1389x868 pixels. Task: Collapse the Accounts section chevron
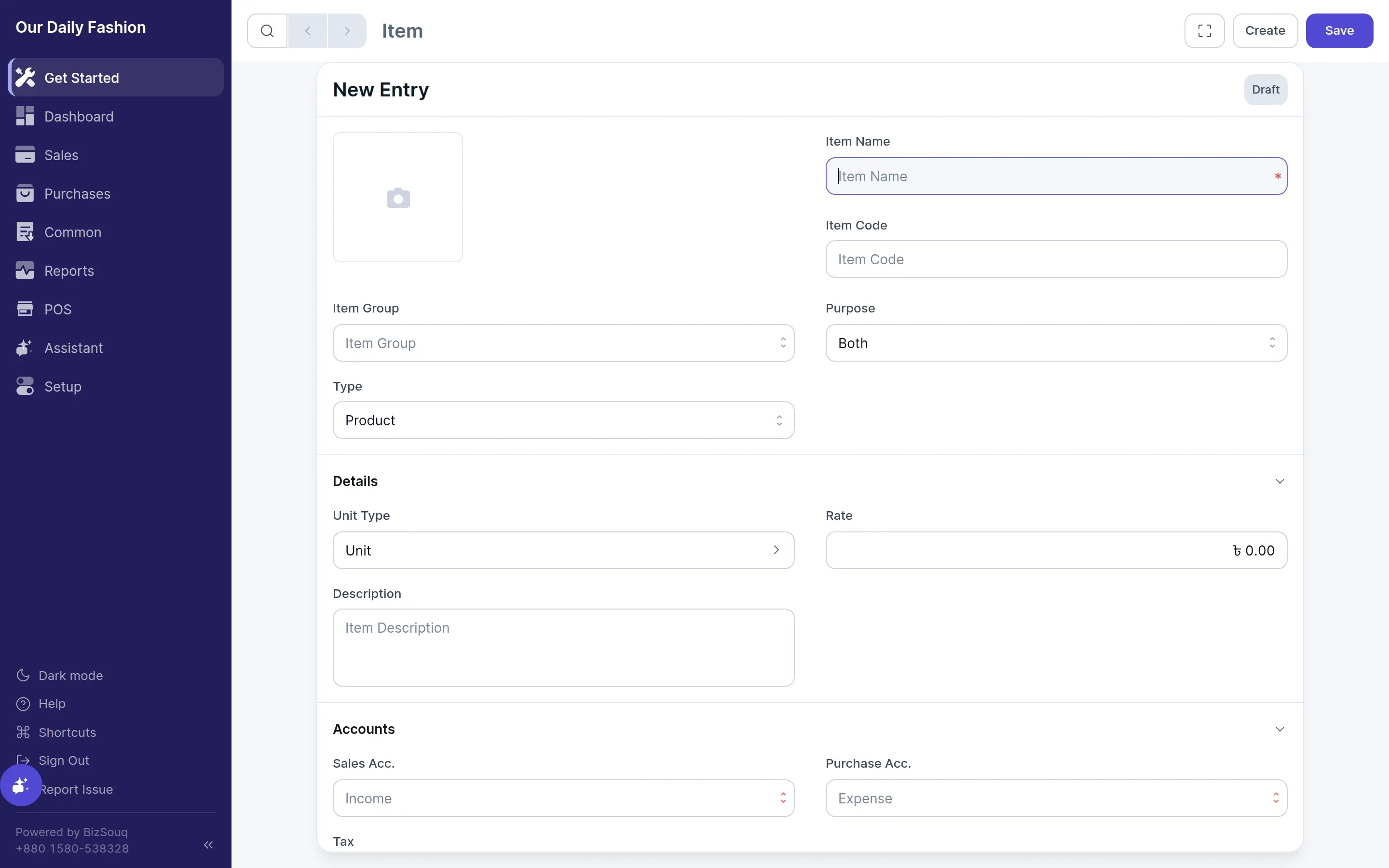1280,729
